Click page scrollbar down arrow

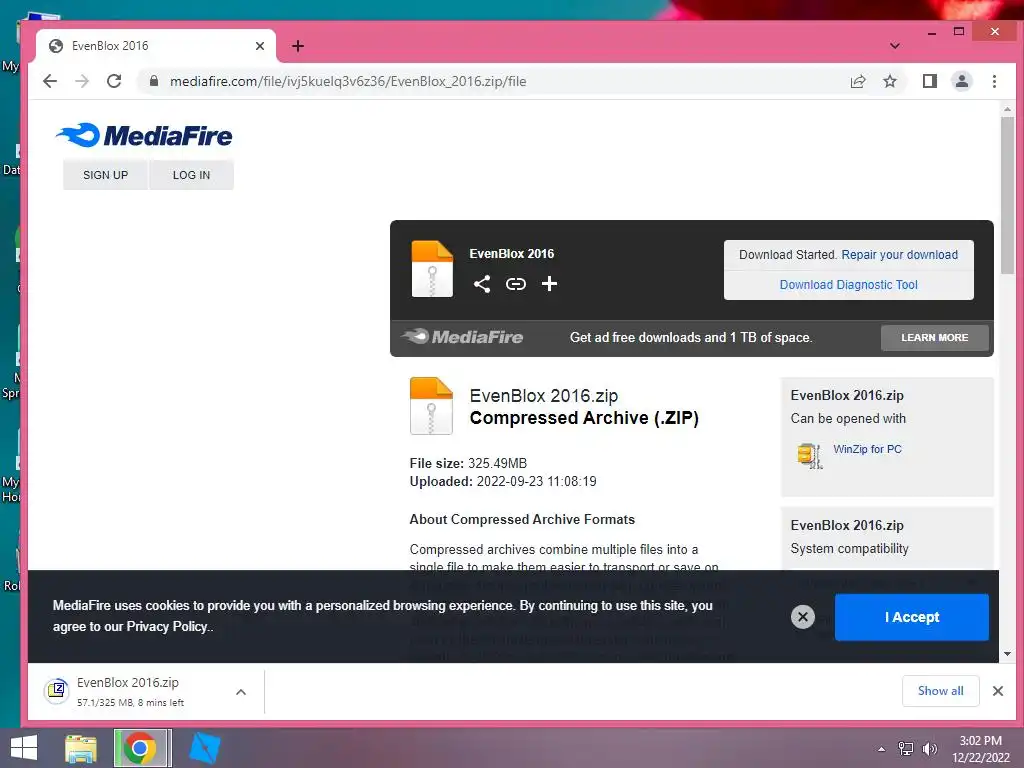[x=1007, y=654]
